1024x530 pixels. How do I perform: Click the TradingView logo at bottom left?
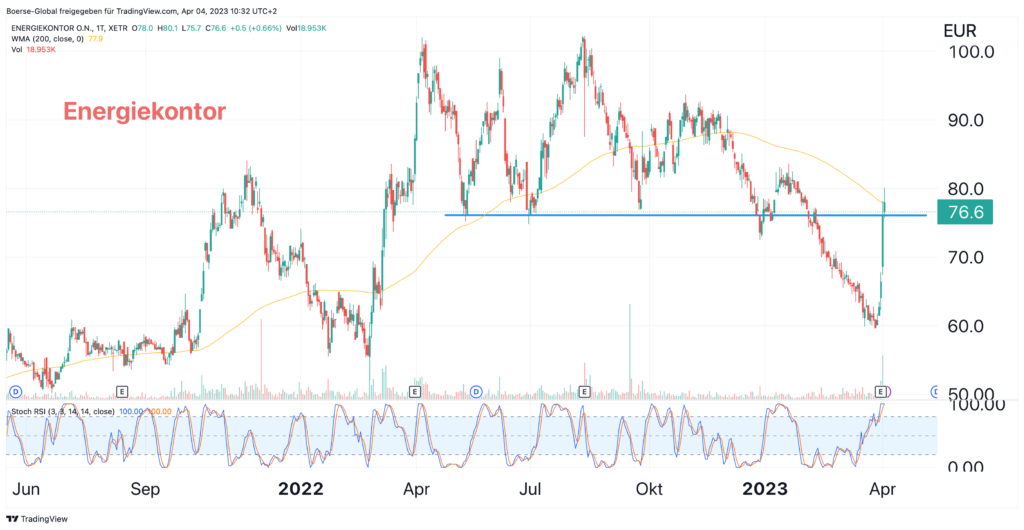pos(37,519)
